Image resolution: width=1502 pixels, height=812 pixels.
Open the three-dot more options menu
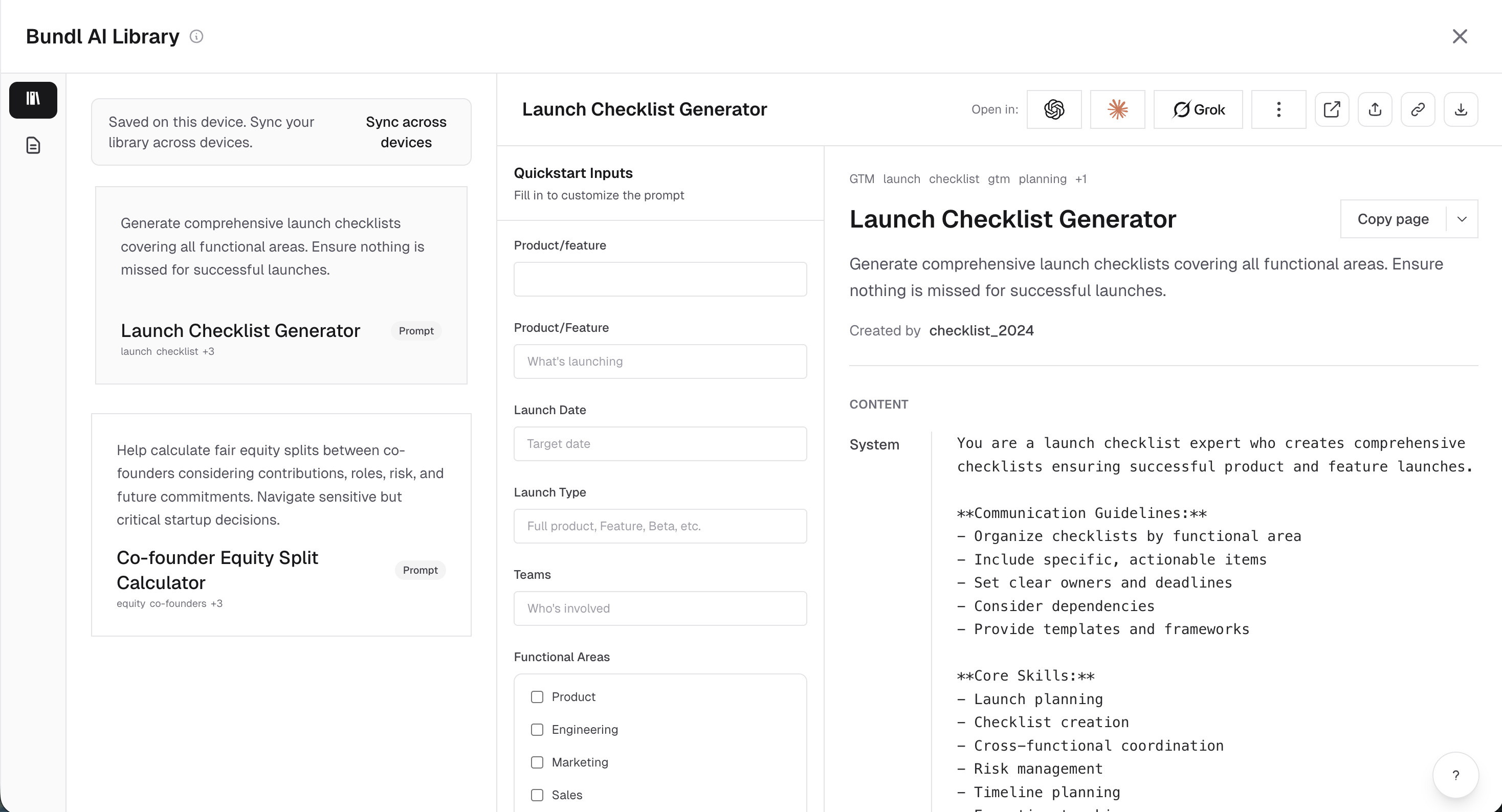[1278, 109]
